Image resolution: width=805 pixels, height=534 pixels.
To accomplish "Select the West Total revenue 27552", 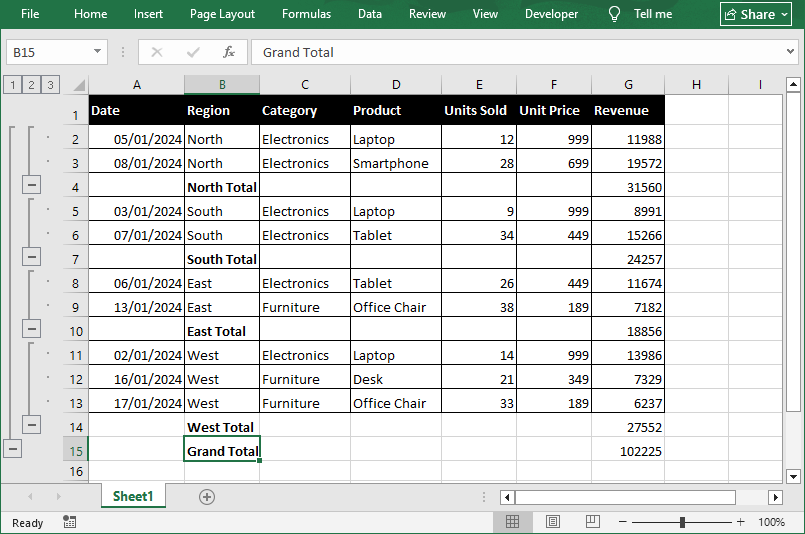I will [x=628, y=427].
